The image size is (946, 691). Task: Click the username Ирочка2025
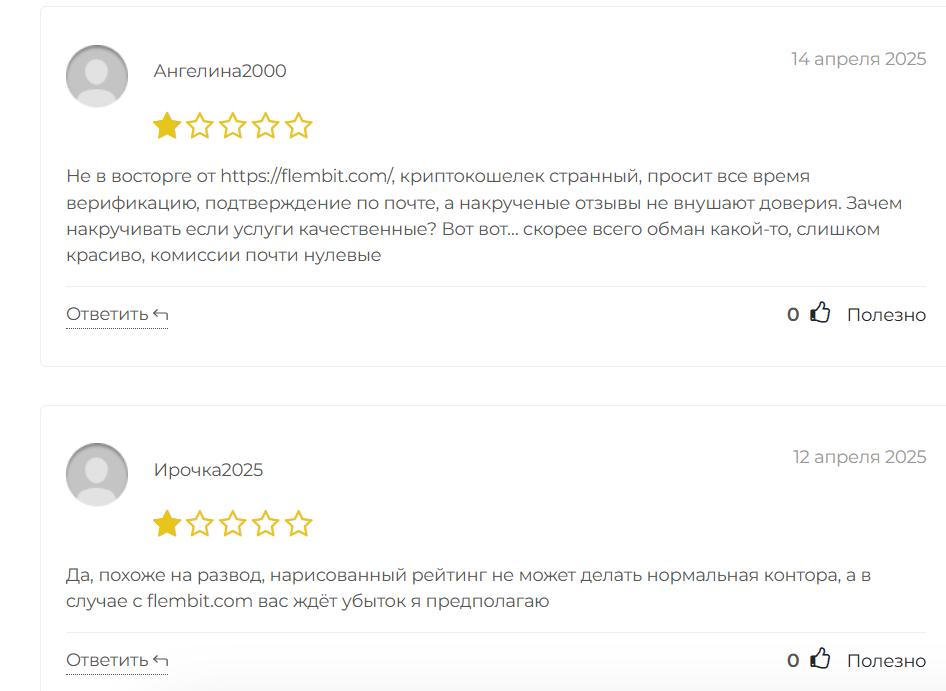point(208,470)
